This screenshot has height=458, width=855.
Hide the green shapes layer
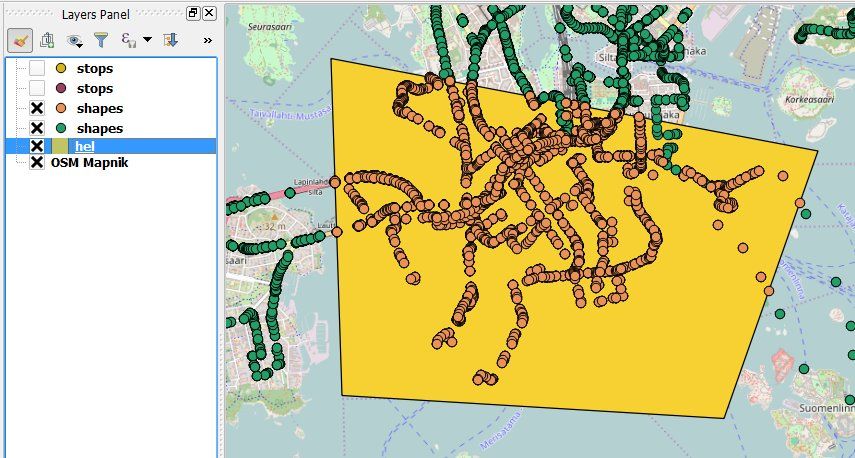point(37,128)
